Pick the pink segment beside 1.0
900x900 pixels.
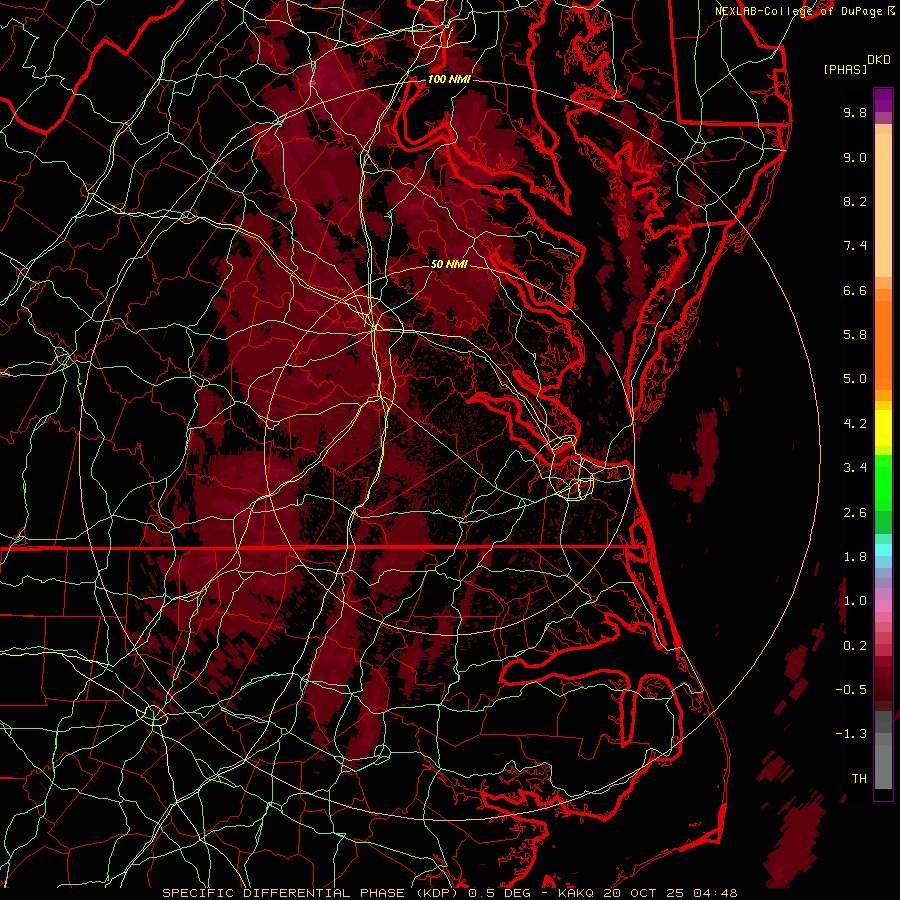tap(883, 606)
